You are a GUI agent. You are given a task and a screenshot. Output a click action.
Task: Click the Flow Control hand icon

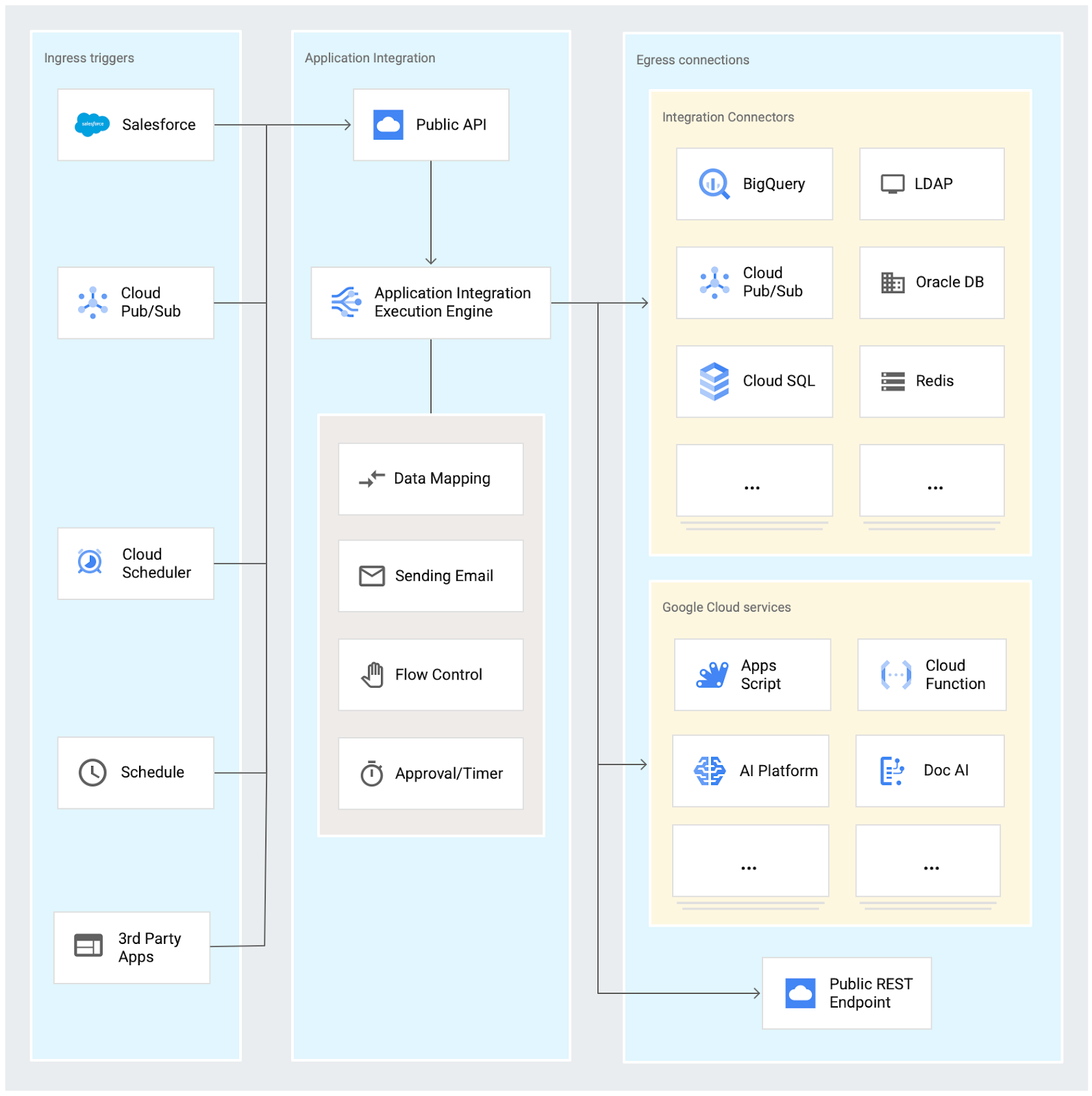pyautogui.click(x=373, y=675)
